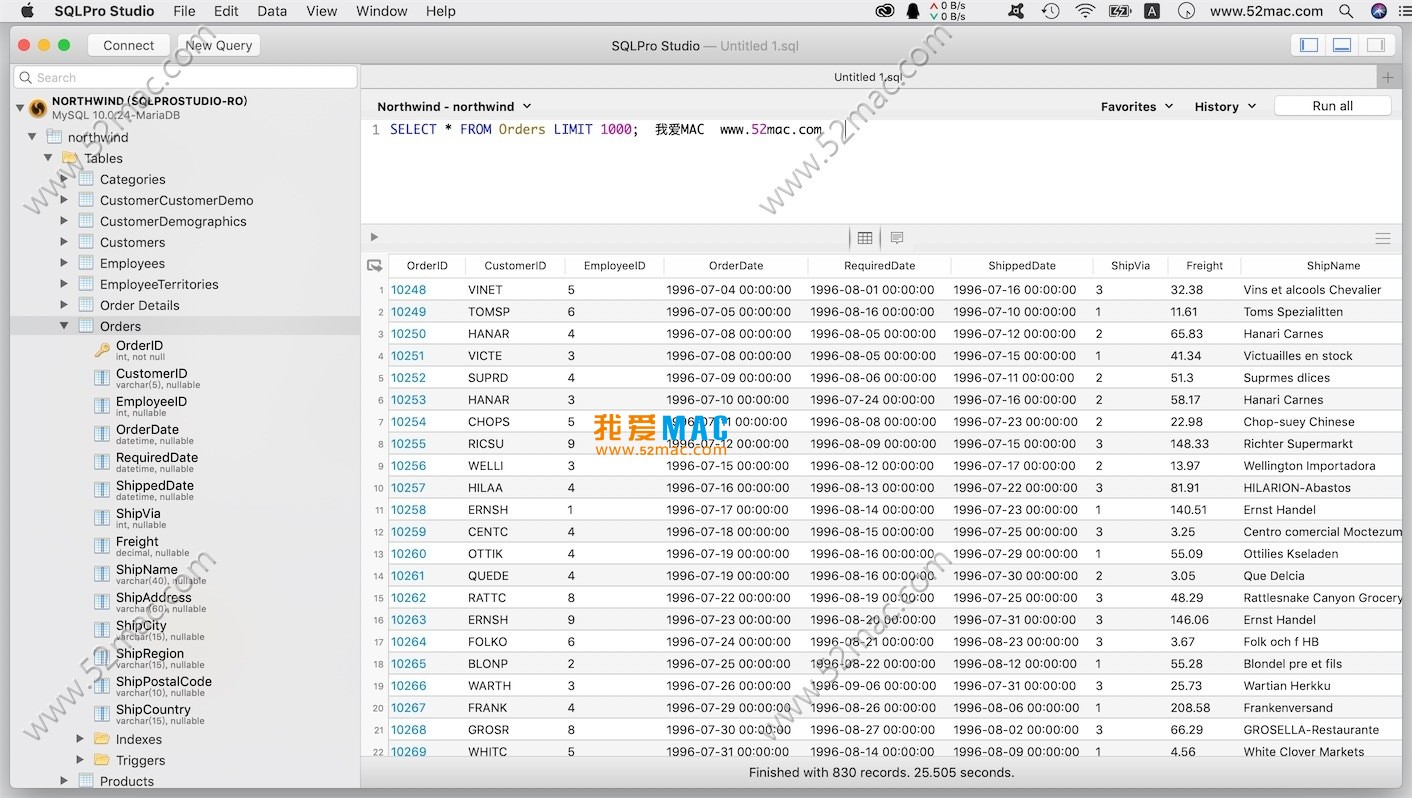Open the Edit menu

[x=227, y=11]
